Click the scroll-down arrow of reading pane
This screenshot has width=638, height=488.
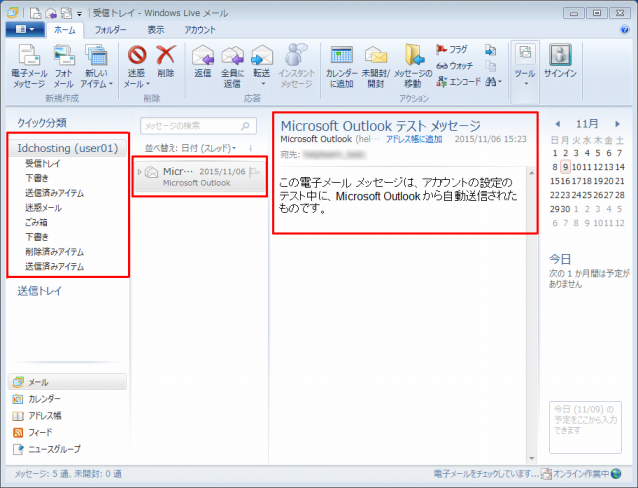point(531,459)
